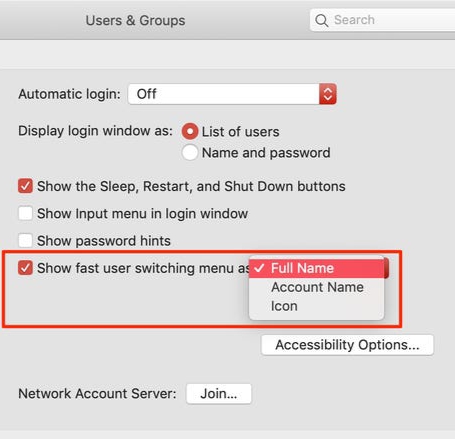This screenshot has height=439, width=455.
Task: Click the checkmark beside Full Name
Action: click(259, 268)
